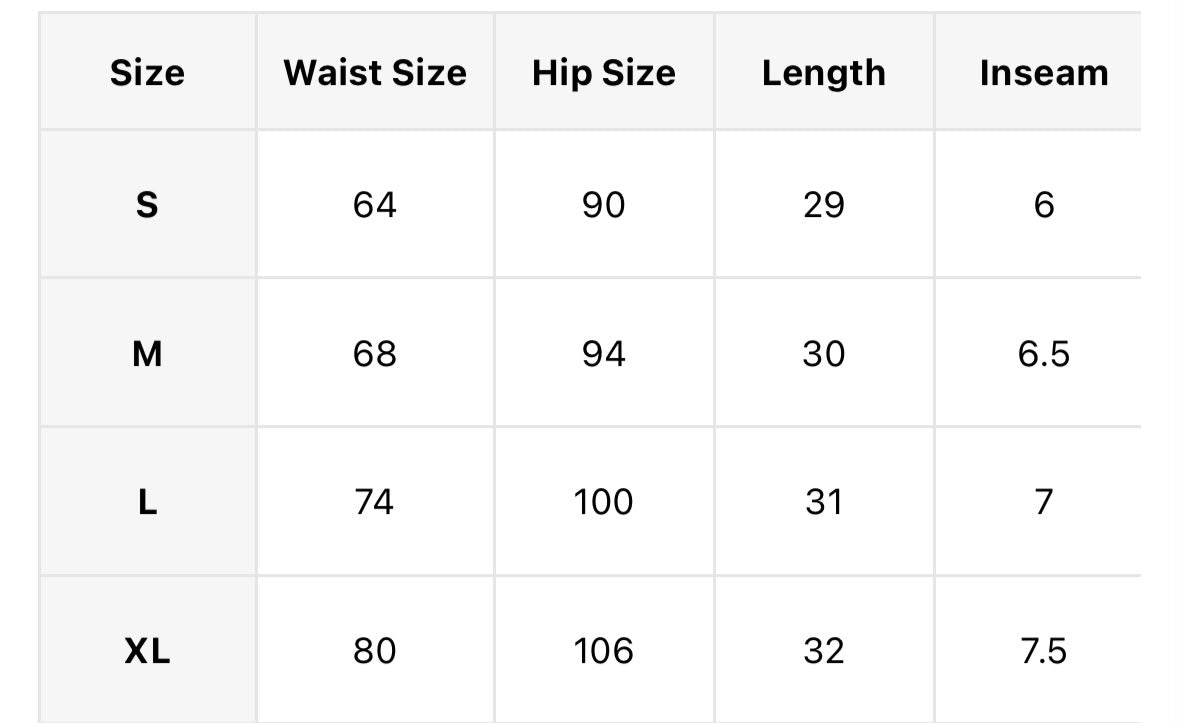Select the L size row label
Viewport: 1179px width, 723px height.
[147, 501]
